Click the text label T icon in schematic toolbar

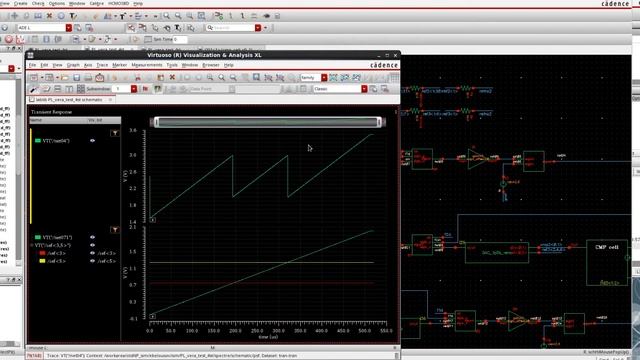[73, 16]
